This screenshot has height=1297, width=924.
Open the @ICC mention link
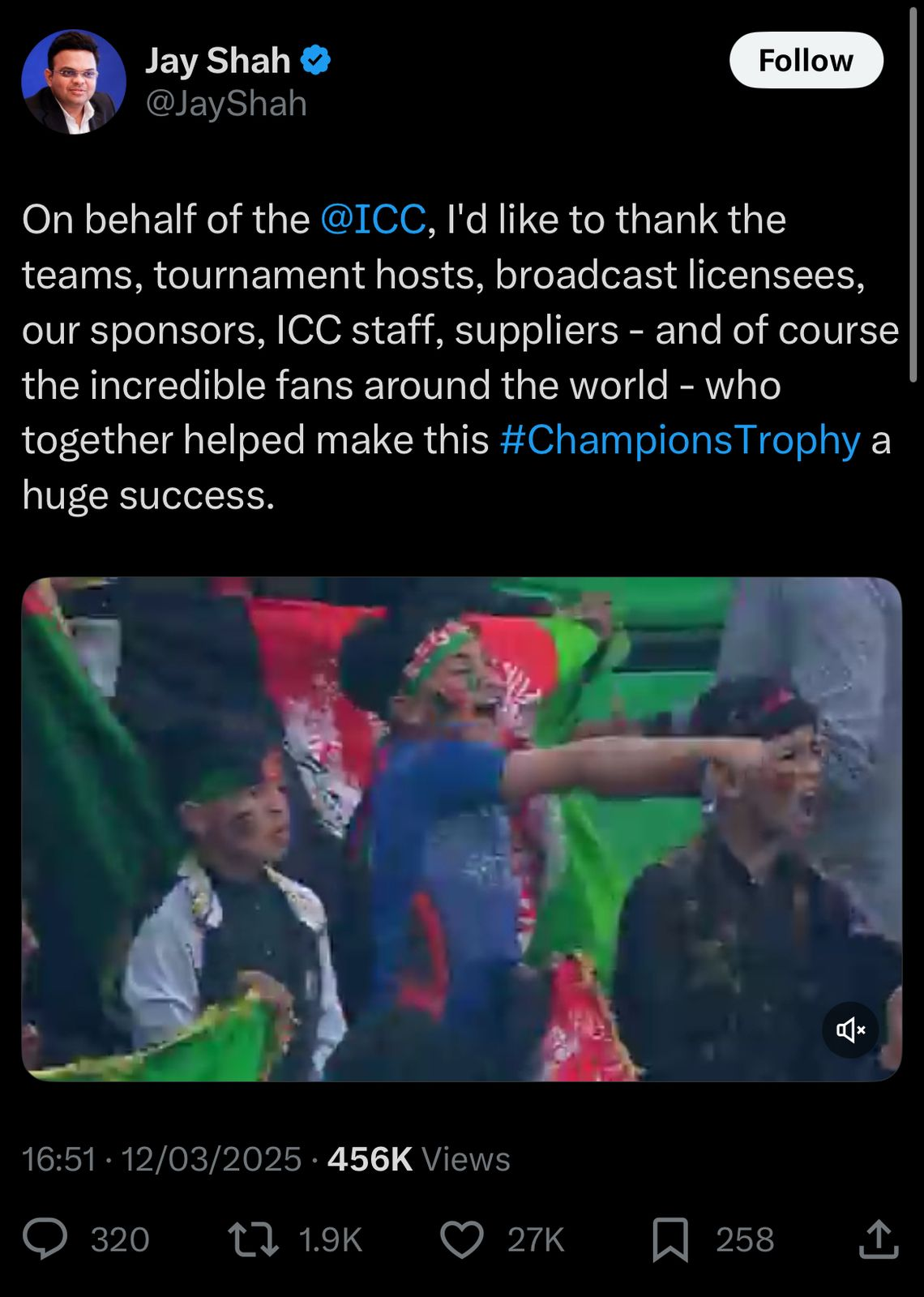tap(373, 220)
